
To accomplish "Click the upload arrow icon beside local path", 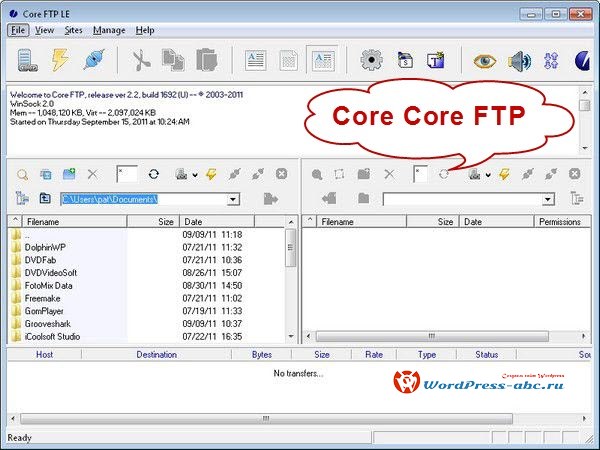I will pyautogui.click(x=271, y=199).
